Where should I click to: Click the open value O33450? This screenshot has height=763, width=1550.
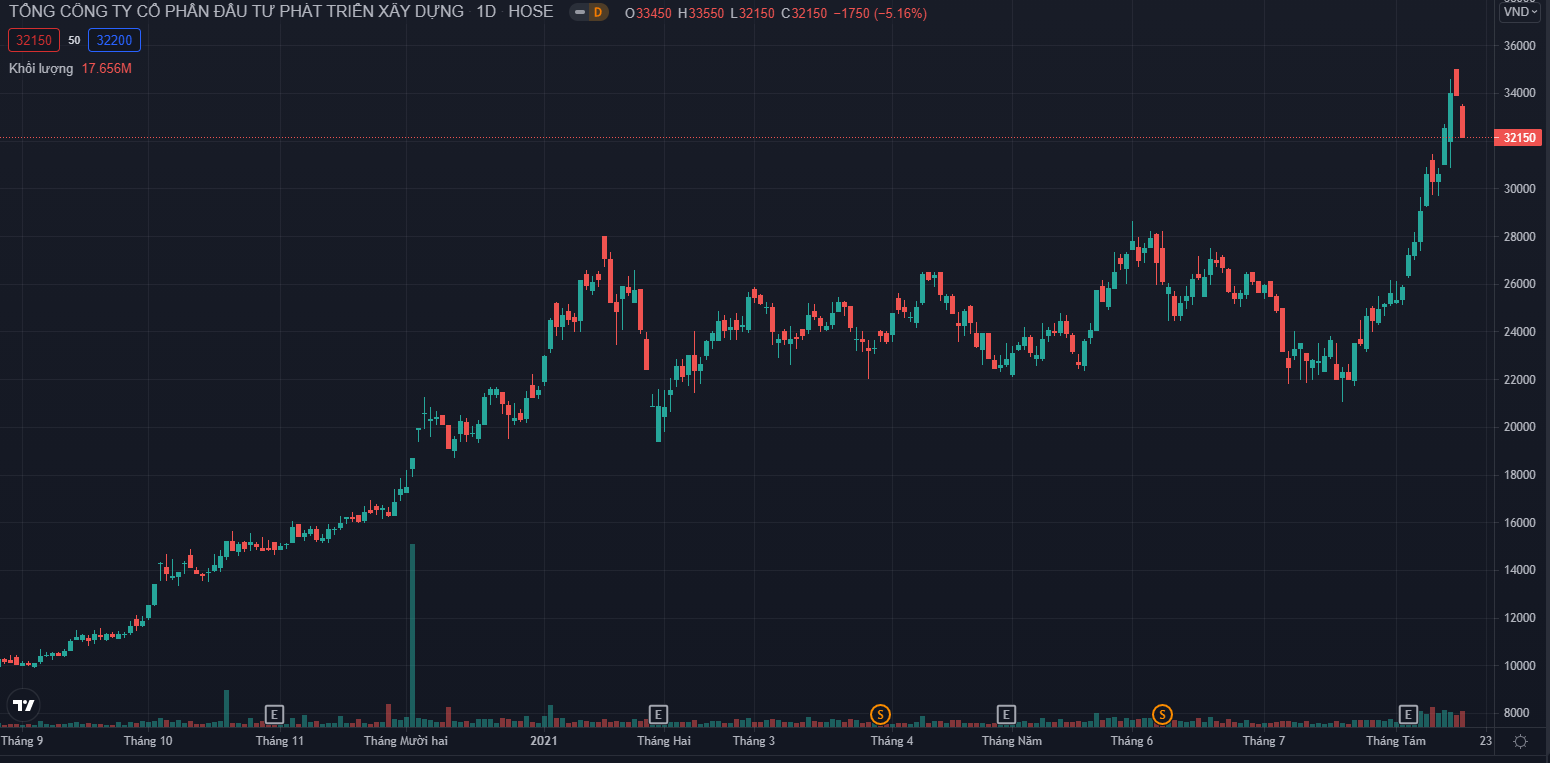click(x=648, y=13)
